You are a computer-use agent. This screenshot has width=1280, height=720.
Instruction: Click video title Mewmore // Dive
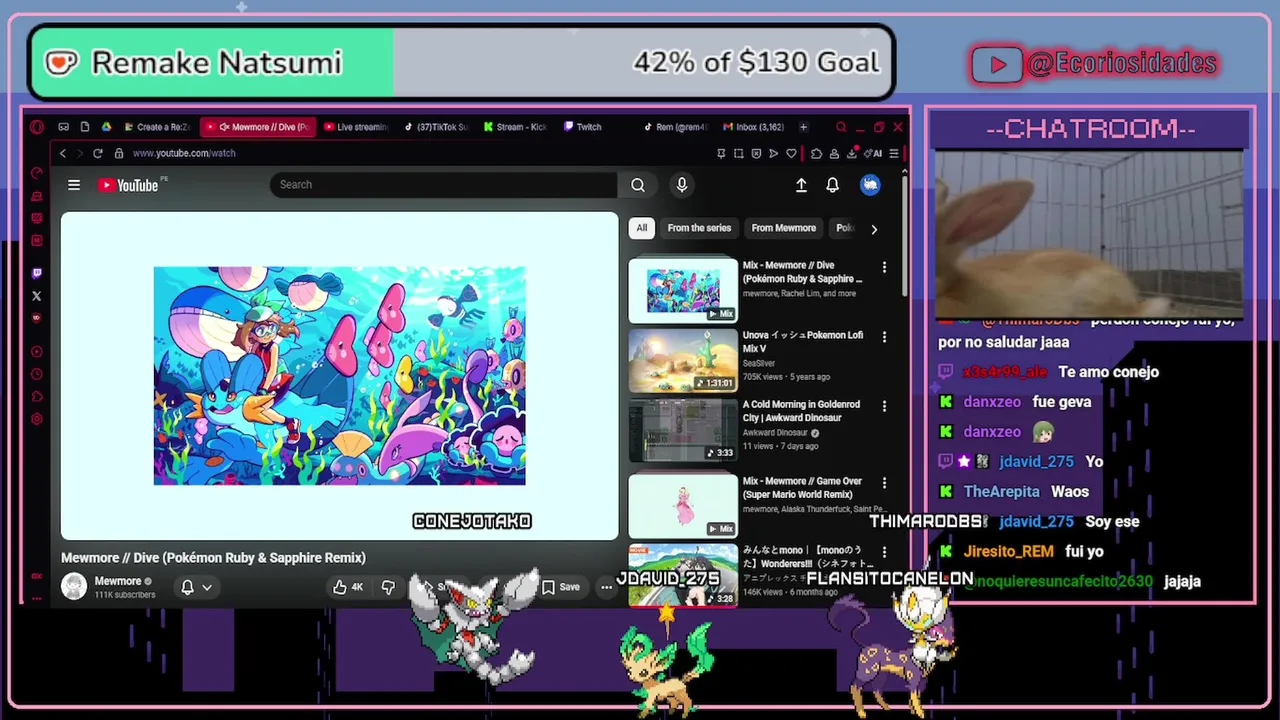[x=213, y=558]
